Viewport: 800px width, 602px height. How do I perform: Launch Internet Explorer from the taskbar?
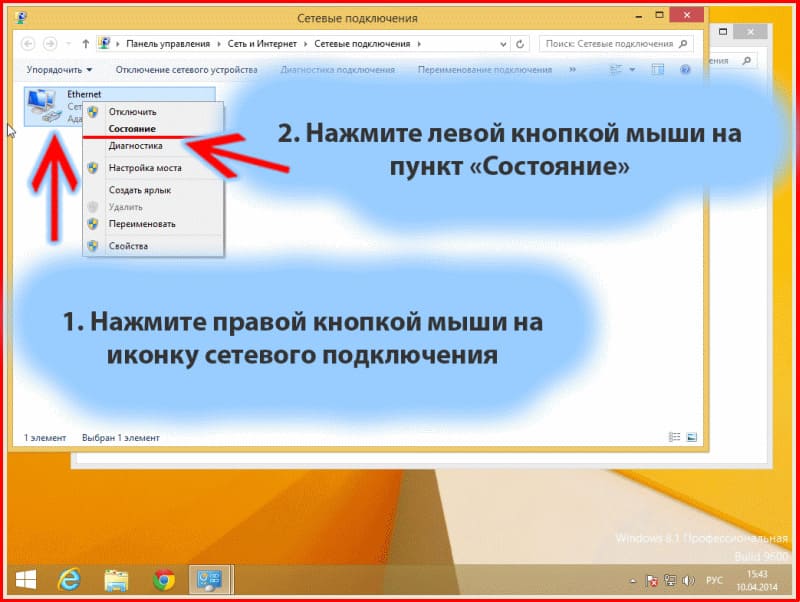point(69,580)
